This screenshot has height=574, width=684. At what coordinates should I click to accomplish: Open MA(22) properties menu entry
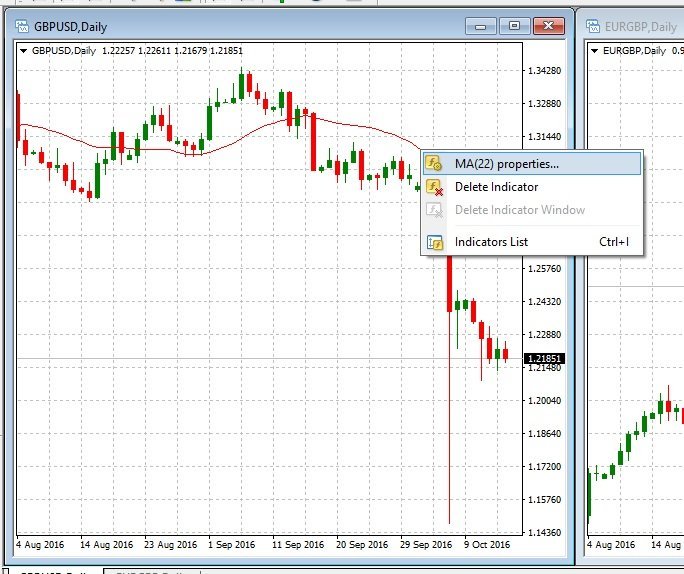[x=532, y=164]
